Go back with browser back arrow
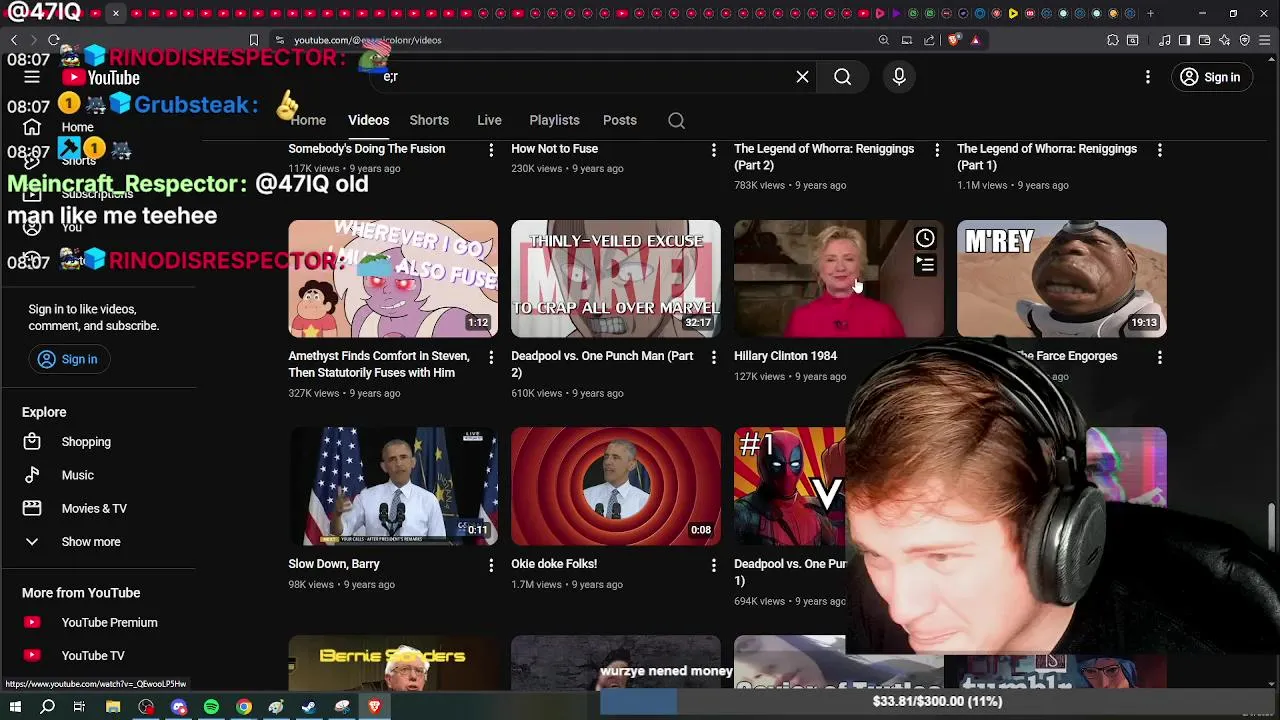This screenshot has height=720, width=1280. click(x=14, y=40)
